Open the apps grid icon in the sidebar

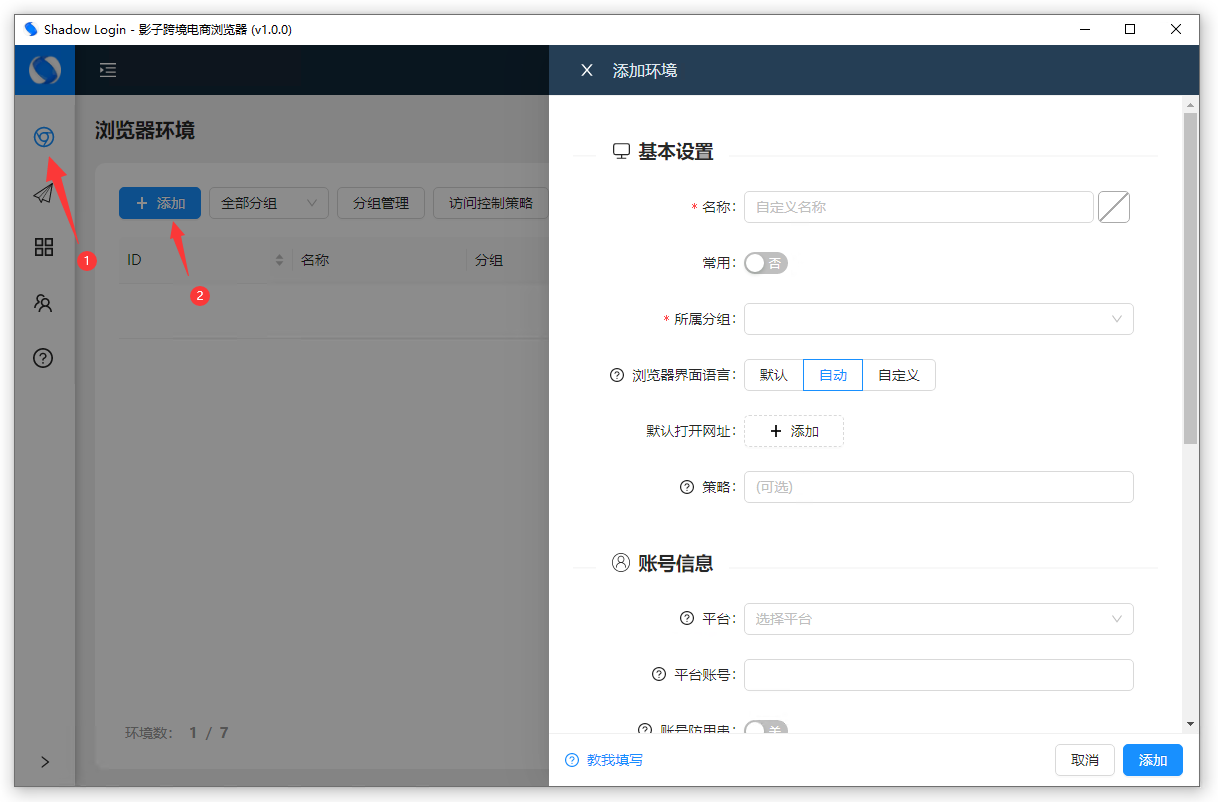[43, 247]
